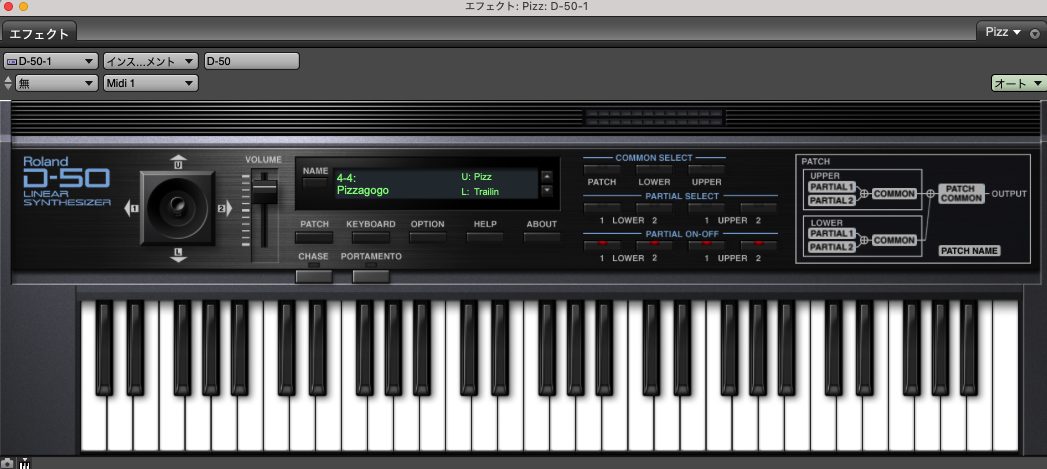Image resolution: width=1047 pixels, height=469 pixels.
Task: Click patch name Pizzagogo in display
Action: [x=363, y=190]
